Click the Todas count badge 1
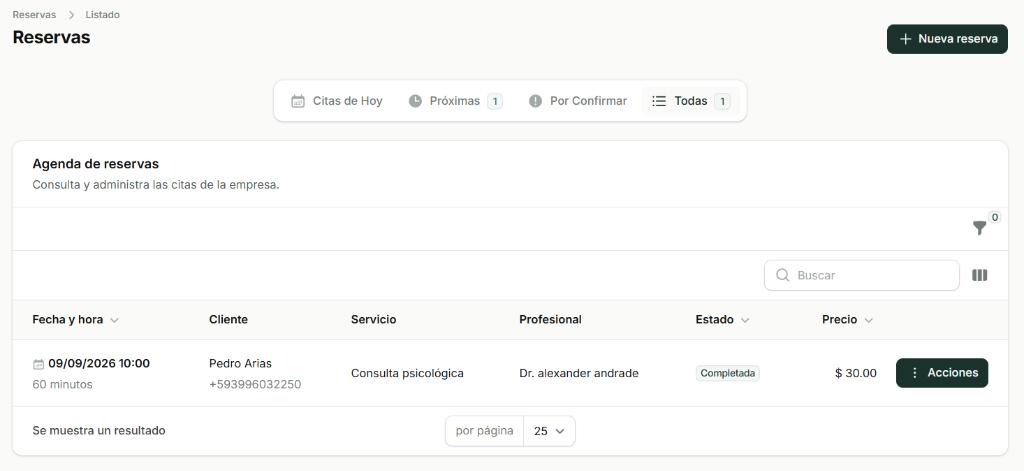This screenshot has width=1024, height=471. click(x=722, y=101)
